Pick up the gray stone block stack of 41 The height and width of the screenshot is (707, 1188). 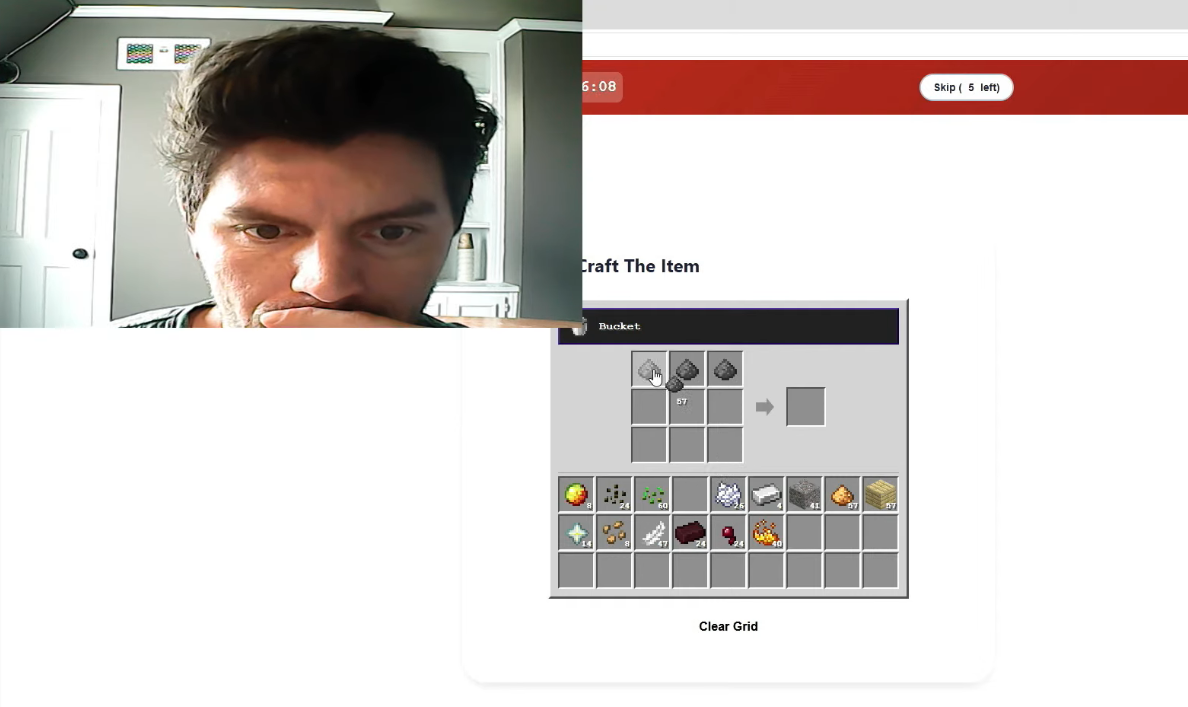point(804,495)
